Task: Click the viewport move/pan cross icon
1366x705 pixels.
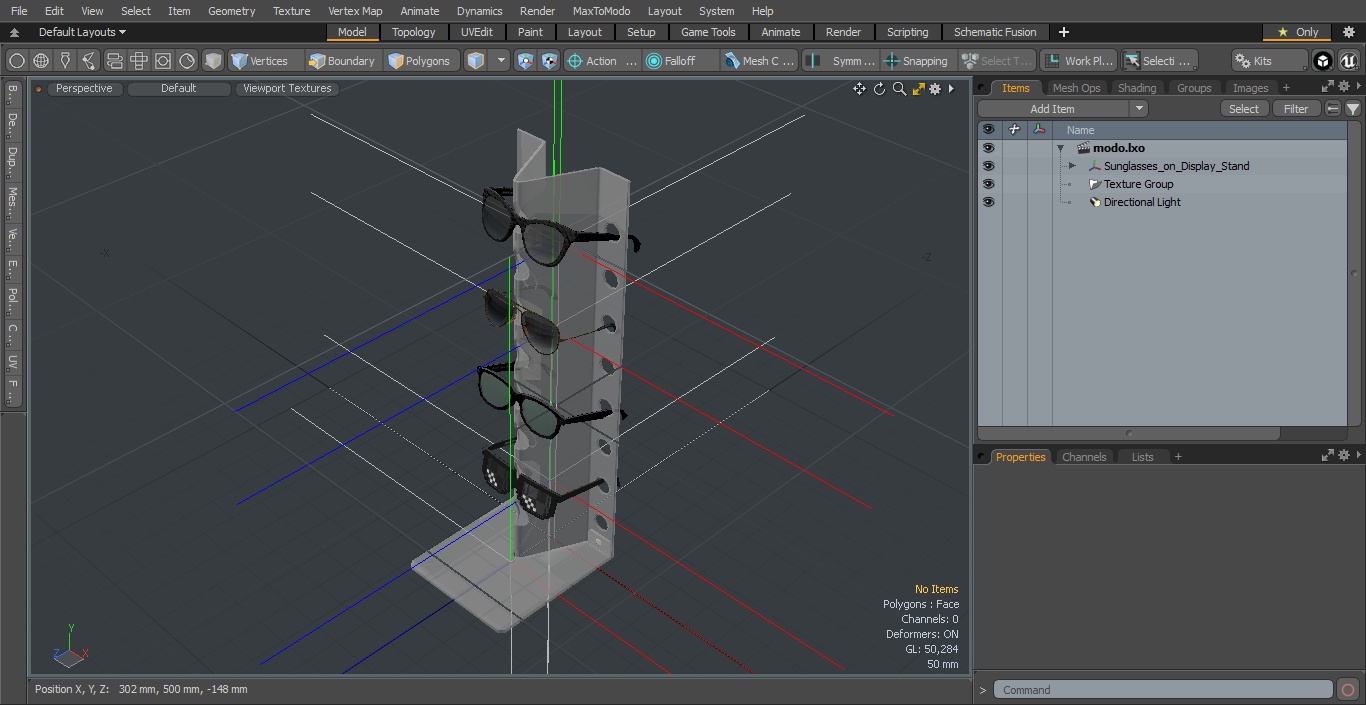Action: coord(859,89)
